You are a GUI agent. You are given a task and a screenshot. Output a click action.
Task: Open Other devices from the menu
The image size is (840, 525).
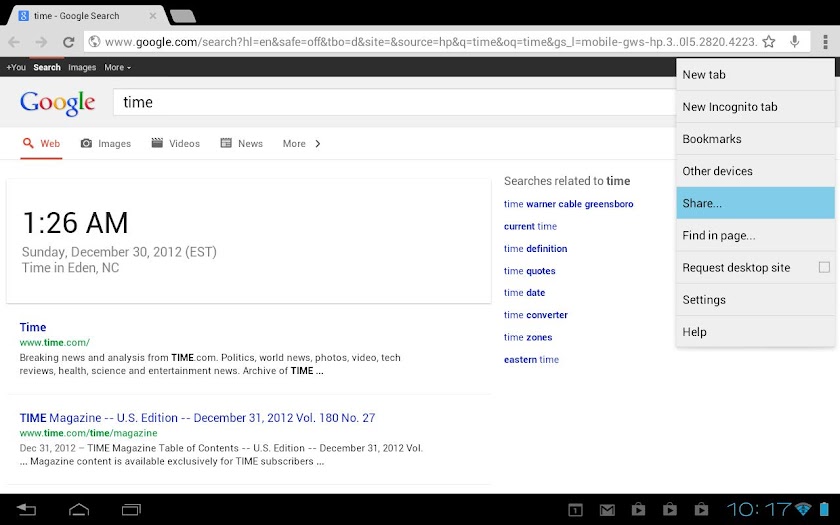[x=755, y=171]
